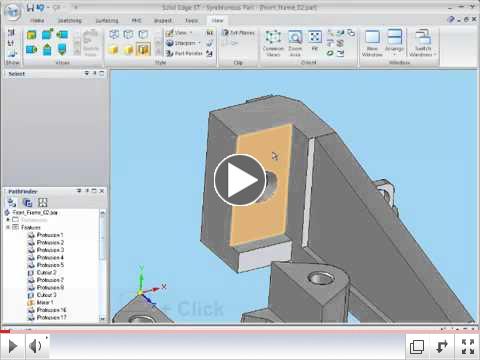
Task: Open the Home ribbon tab
Action: (x=37, y=21)
